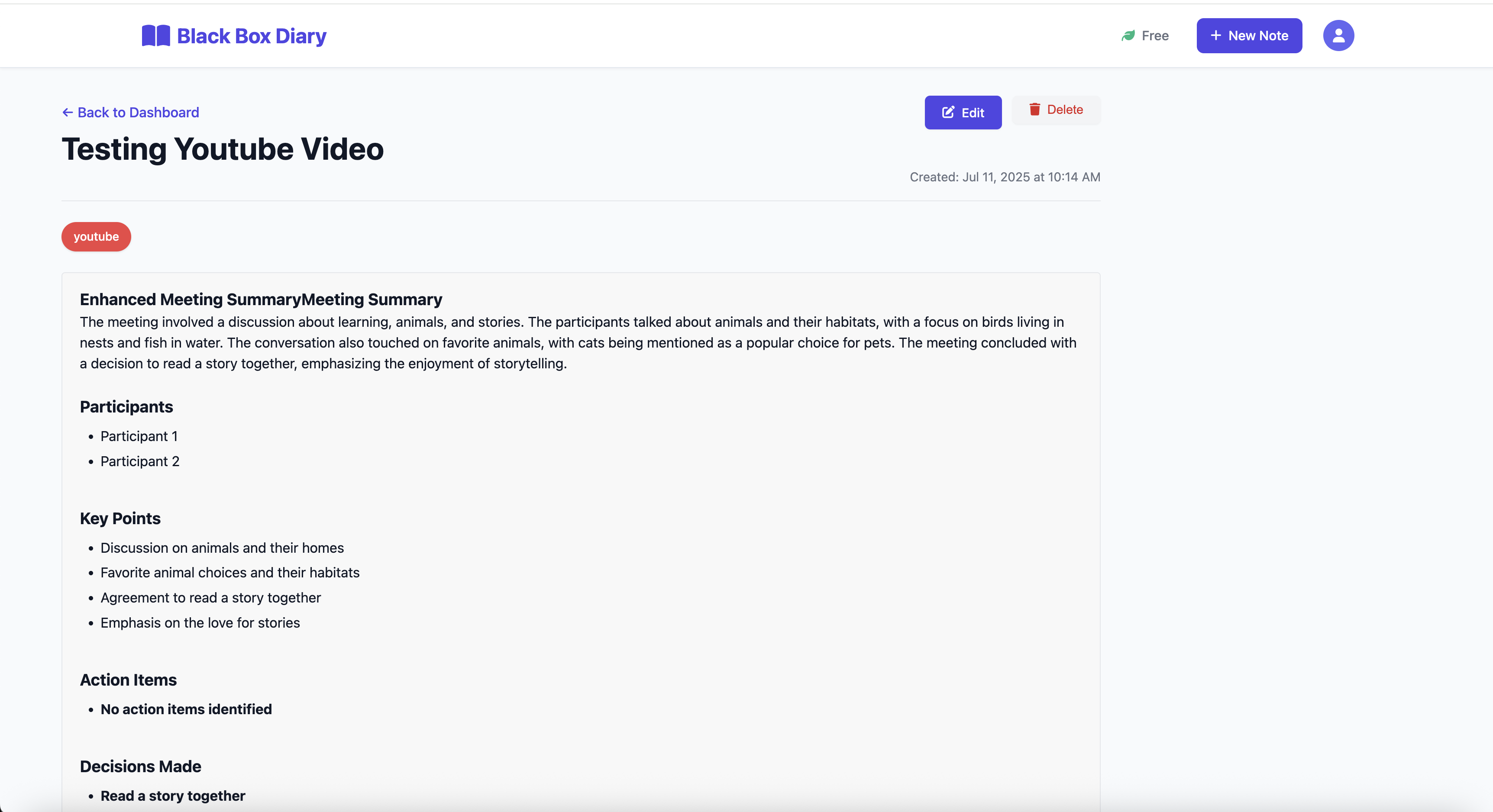The height and width of the screenshot is (812, 1493).
Task: Click the back arrow icon
Action: [68, 113]
